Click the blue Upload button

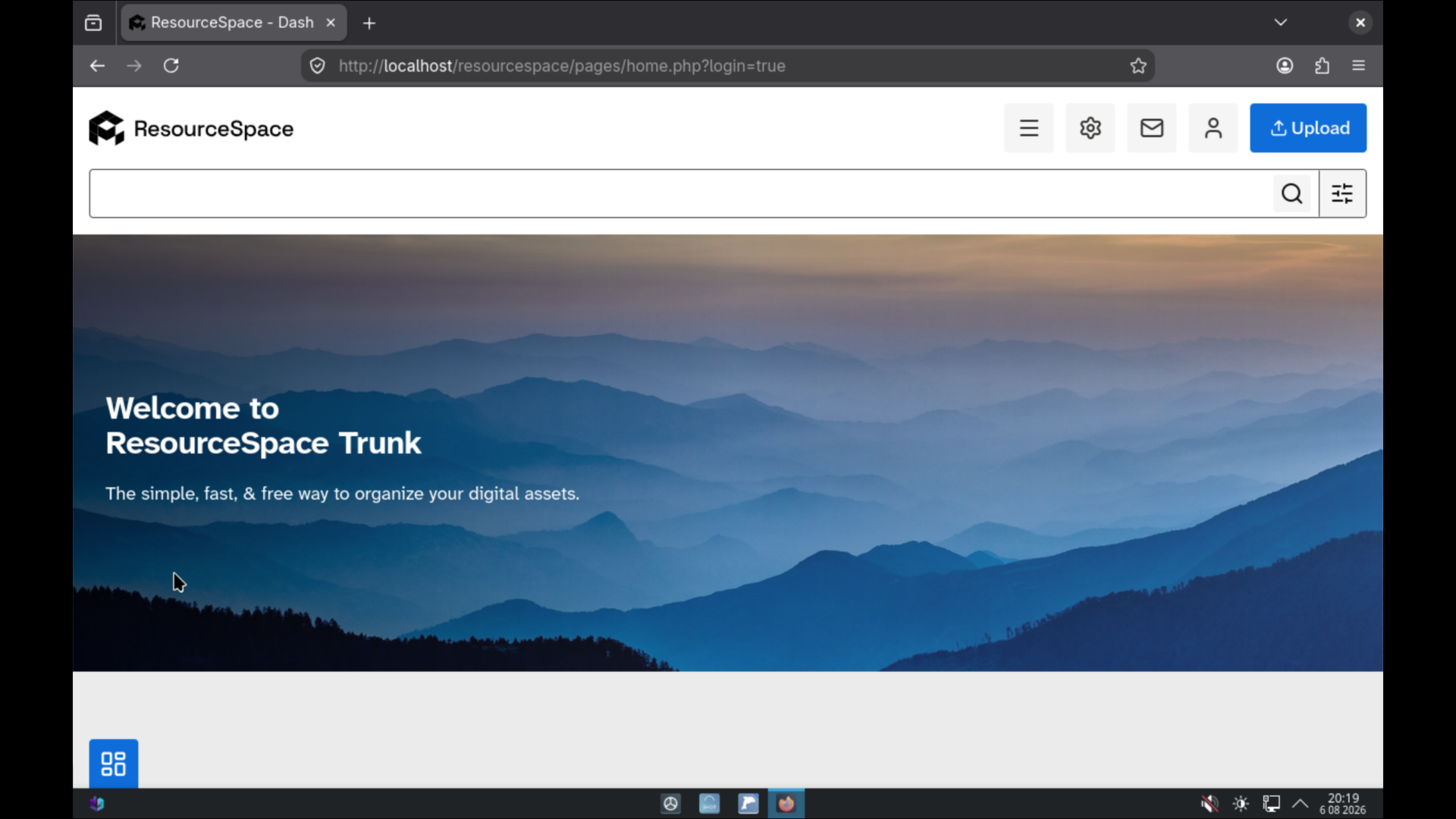1308,128
